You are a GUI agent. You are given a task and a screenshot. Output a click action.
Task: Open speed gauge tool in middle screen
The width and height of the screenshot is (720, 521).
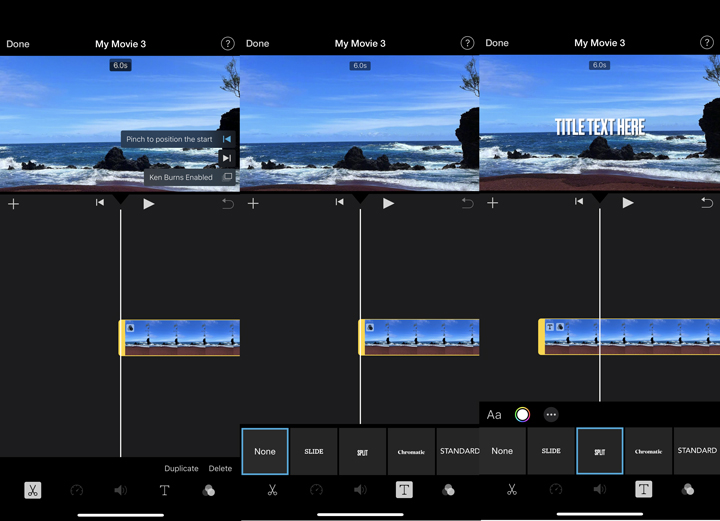coord(316,490)
